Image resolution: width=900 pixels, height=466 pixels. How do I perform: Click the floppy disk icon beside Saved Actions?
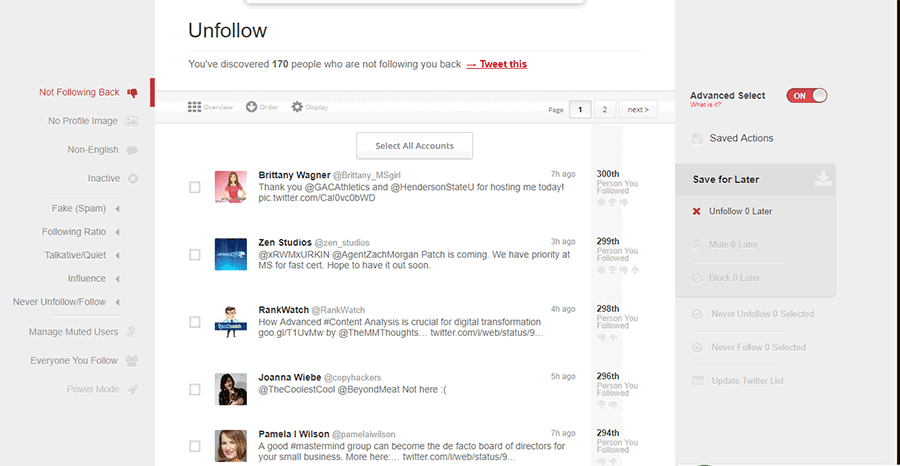coord(697,138)
